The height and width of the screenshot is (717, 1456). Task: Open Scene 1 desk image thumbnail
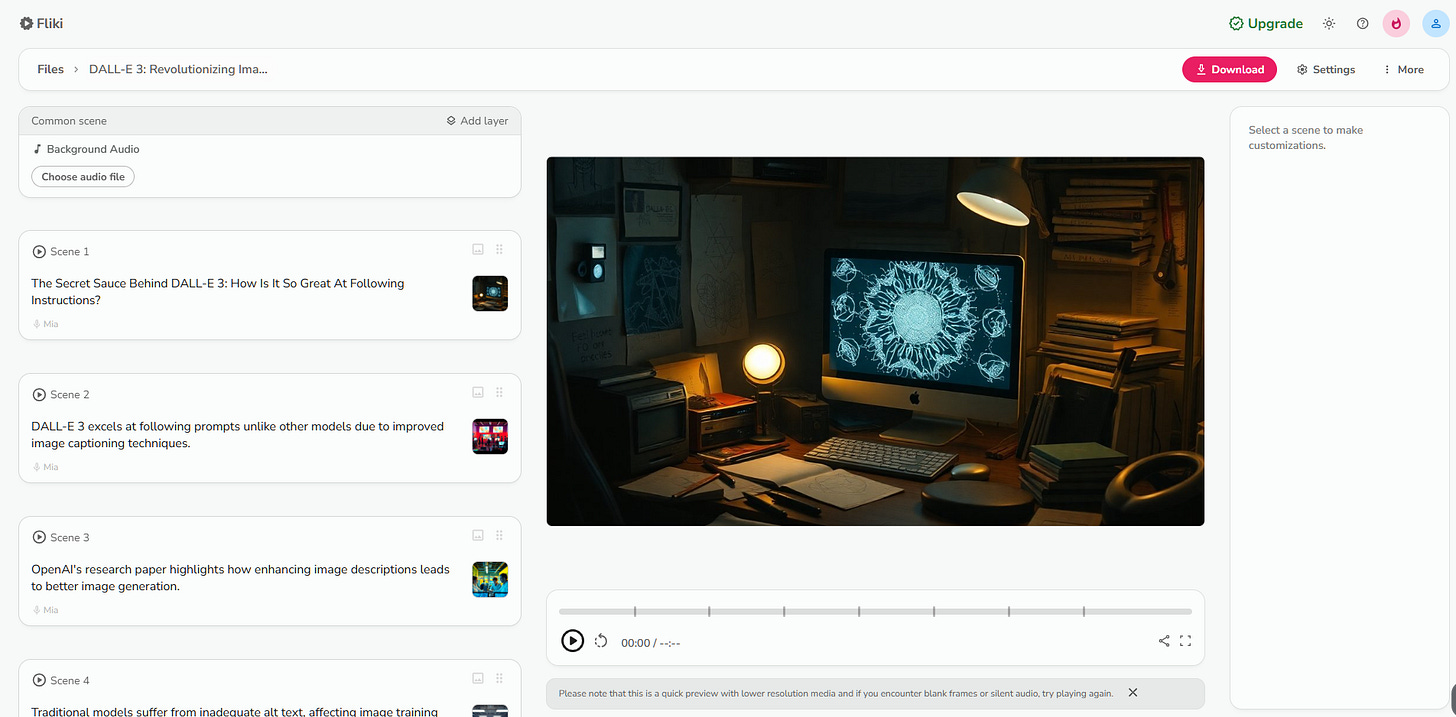(490, 294)
